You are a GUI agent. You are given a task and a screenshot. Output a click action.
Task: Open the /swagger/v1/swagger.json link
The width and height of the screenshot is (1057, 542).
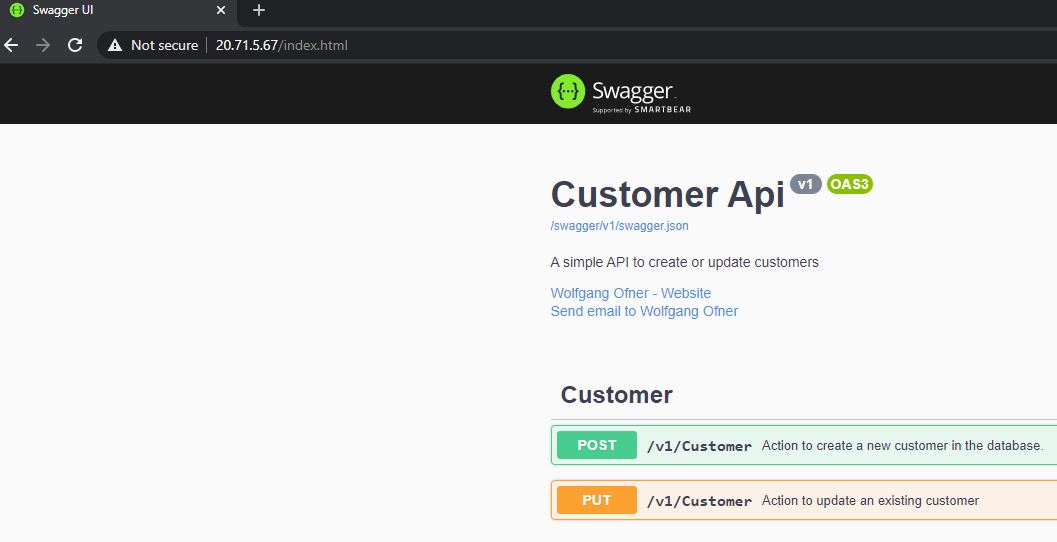click(x=620, y=226)
